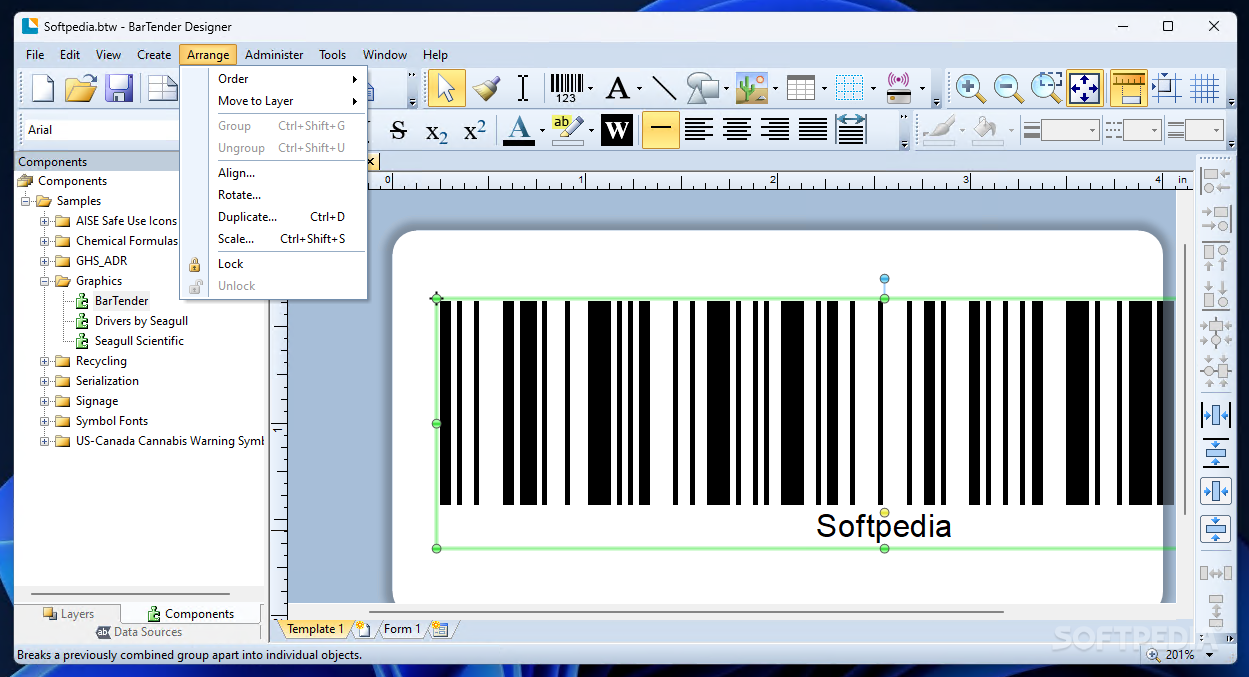Choose Align... from the Arrange menu
Viewport: 1249px width, 677px height.
click(x=273, y=173)
